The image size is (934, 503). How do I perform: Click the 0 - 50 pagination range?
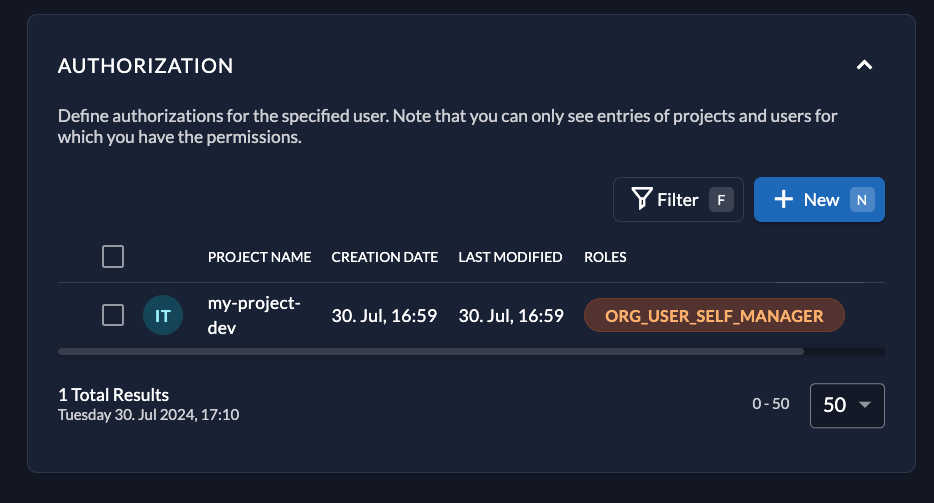(x=771, y=403)
